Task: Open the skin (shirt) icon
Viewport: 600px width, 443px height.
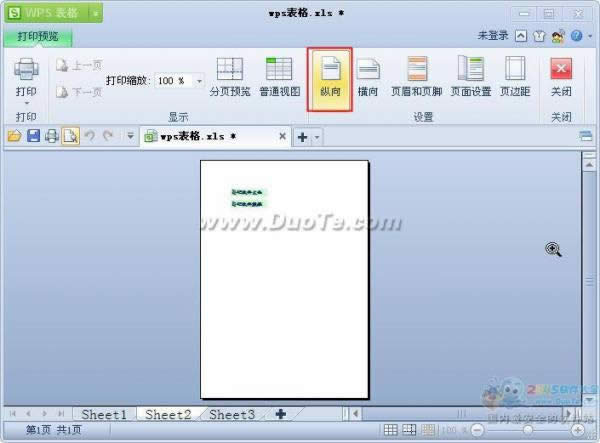Action: pyautogui.click(x=539, y=36)
